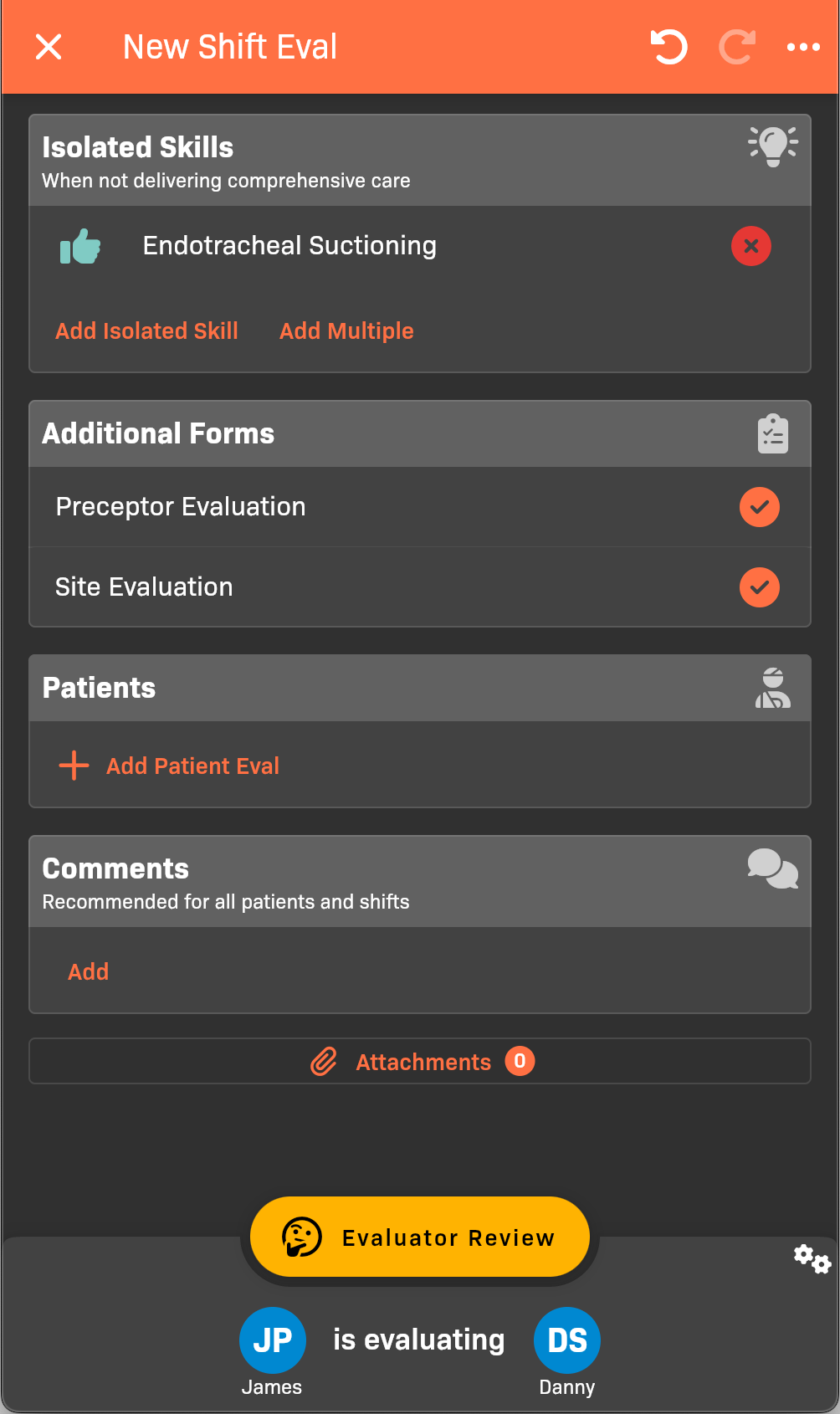
Task: Select the DS Danny avatar
Action: click(x=566, y=1340)
